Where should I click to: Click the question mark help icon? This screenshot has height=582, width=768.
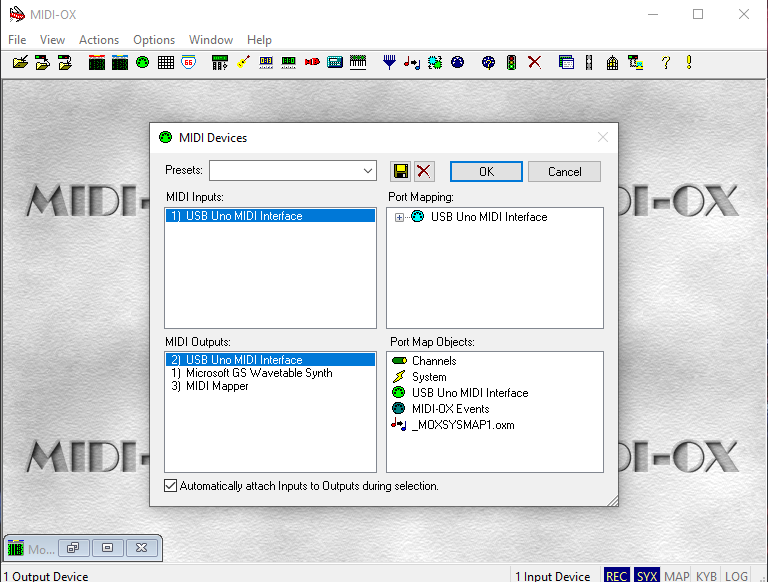tap(666, 63)
